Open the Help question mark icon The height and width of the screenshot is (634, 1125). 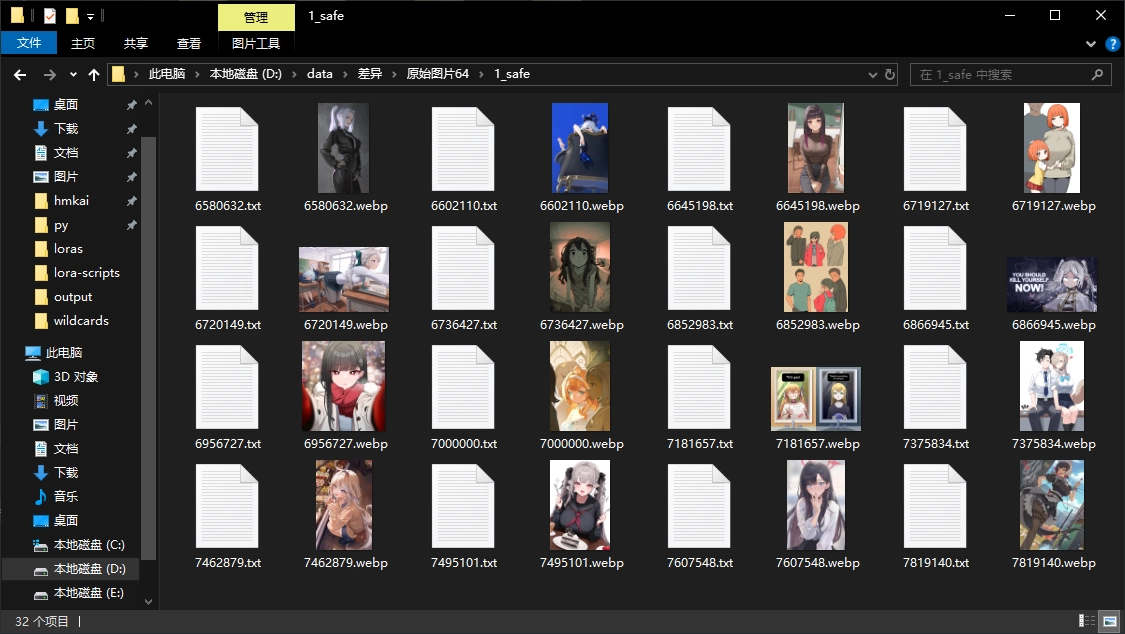click(x=1112, y=44)
